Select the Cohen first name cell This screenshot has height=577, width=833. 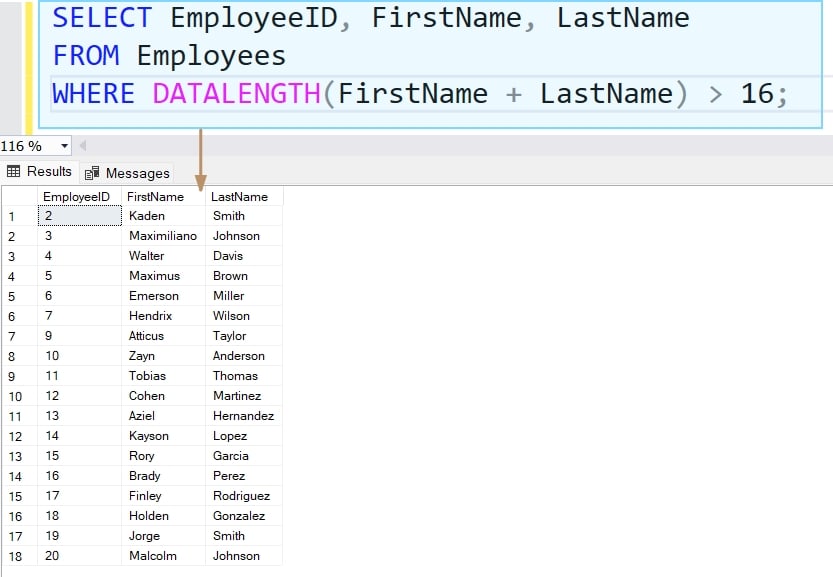pos(164,396)
